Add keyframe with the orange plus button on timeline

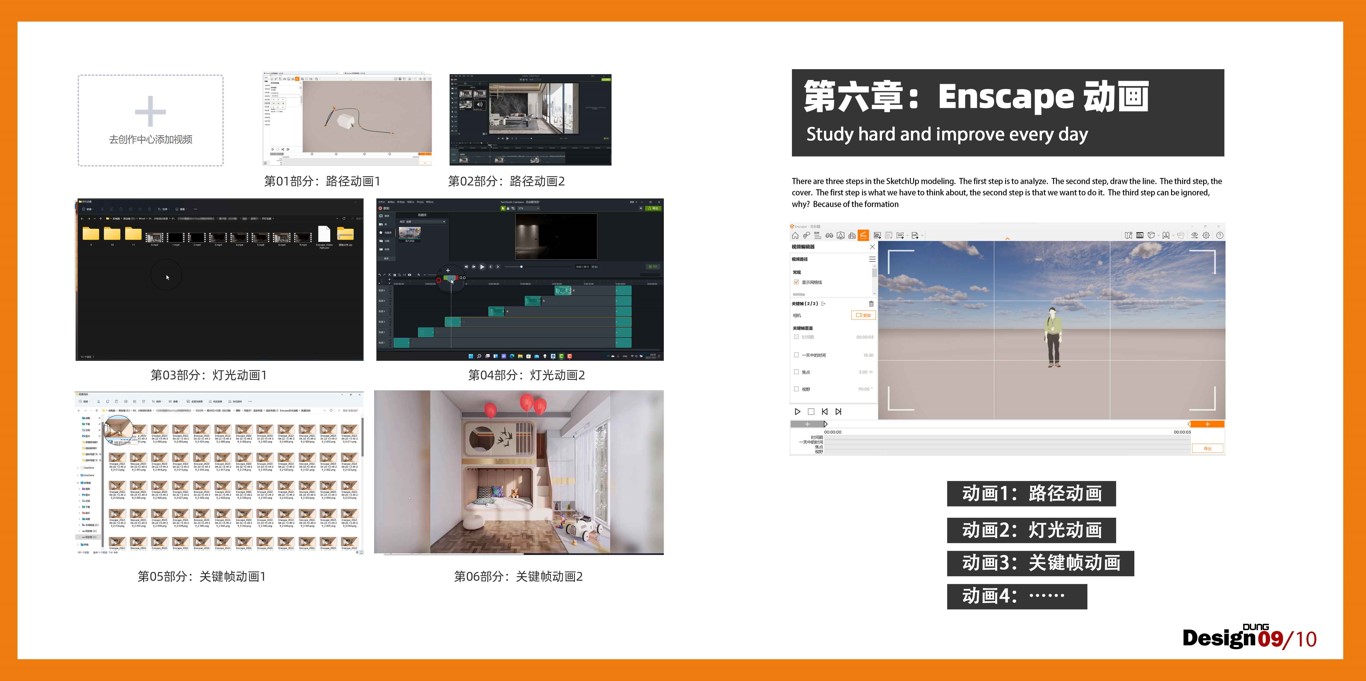click(1207, 424)
